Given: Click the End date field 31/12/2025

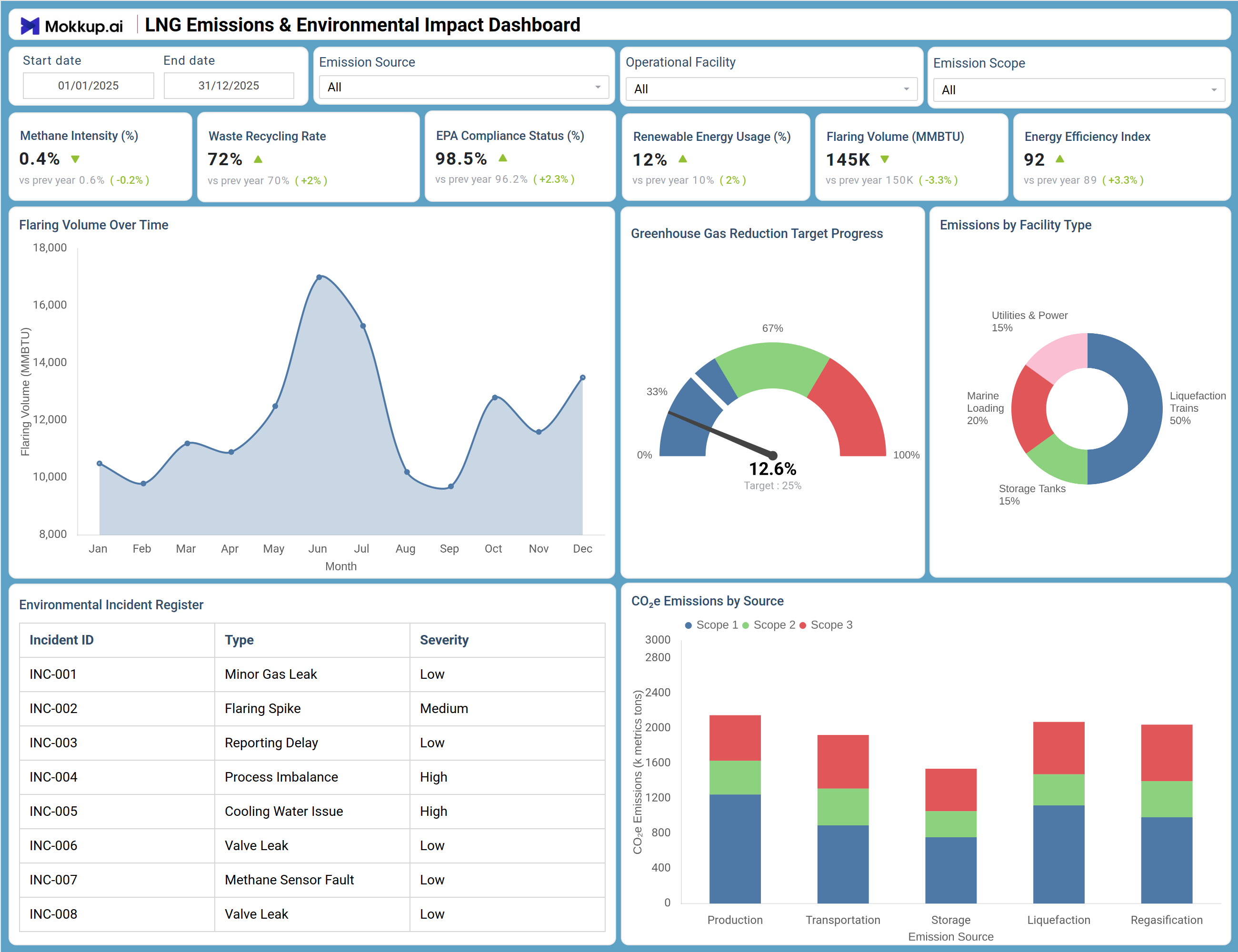Looking at the screenshot, I should pos(229,86).
